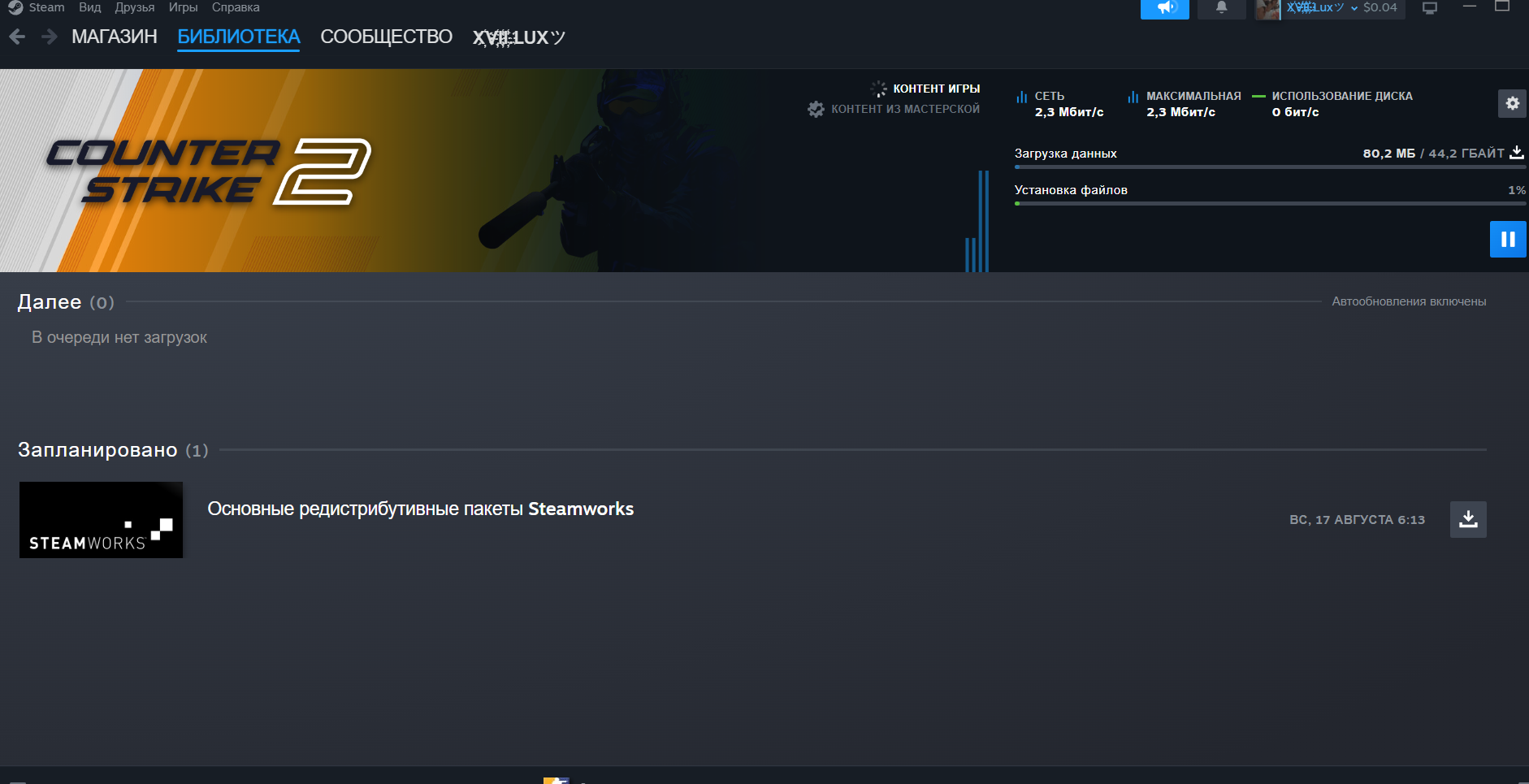Click the workshop gear icon

[816, 109]
